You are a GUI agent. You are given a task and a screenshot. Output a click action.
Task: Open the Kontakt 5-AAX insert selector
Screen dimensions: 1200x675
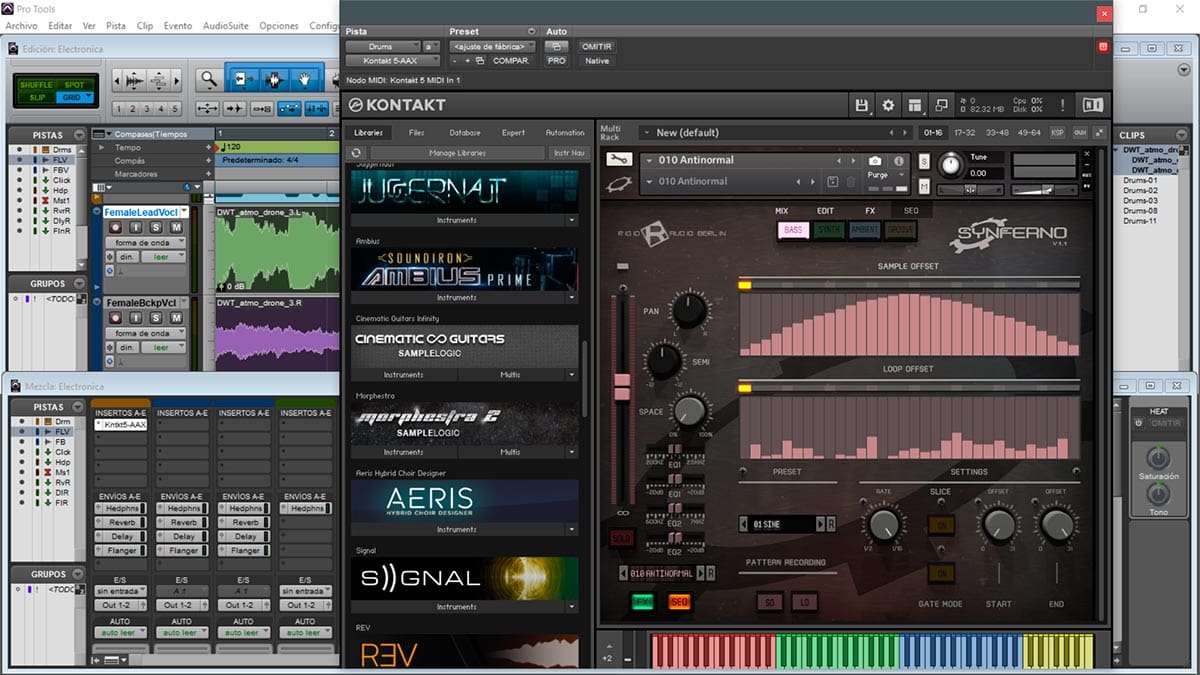[394, 61]
